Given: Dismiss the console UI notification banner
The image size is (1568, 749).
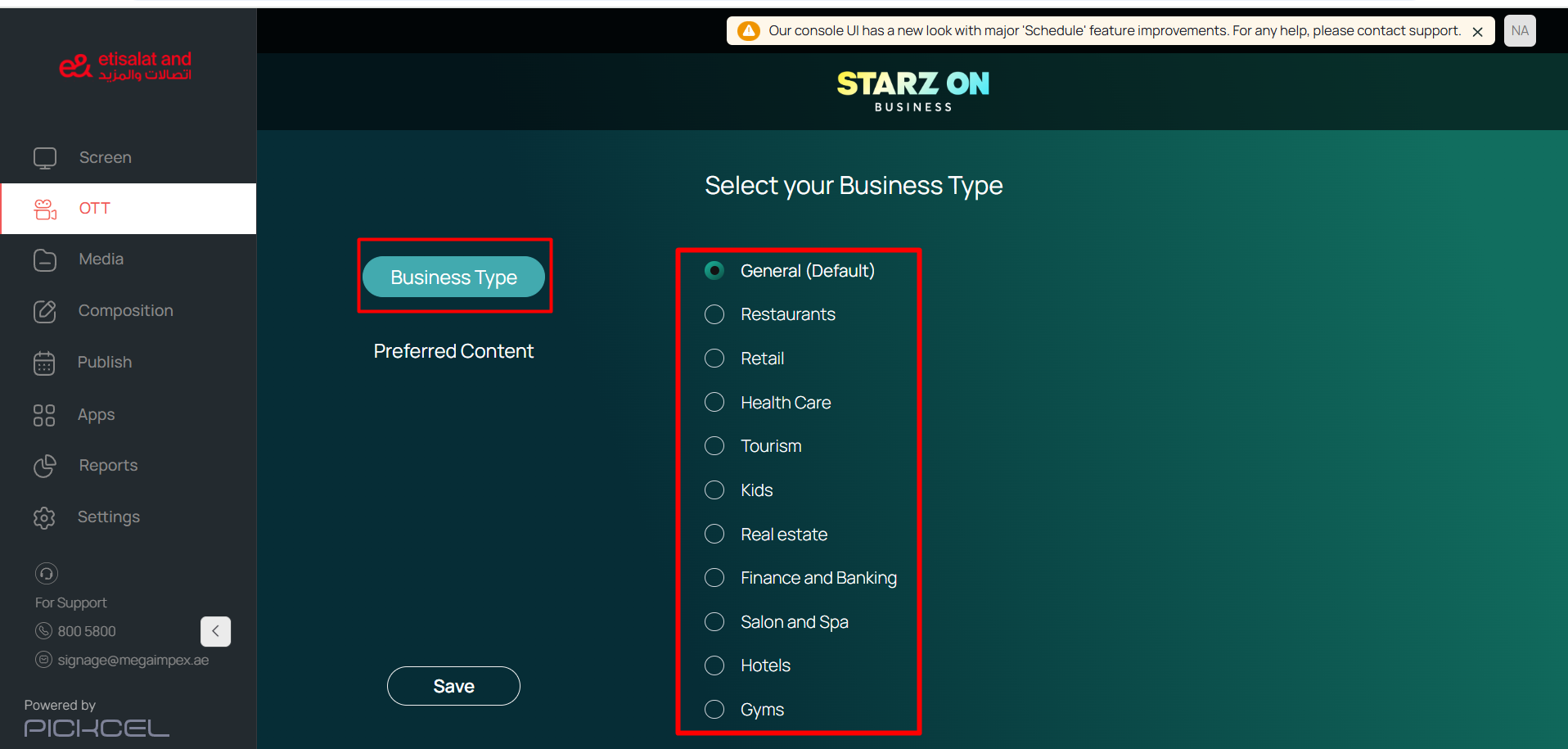Looking at the screenshot, I should 1478,32.
